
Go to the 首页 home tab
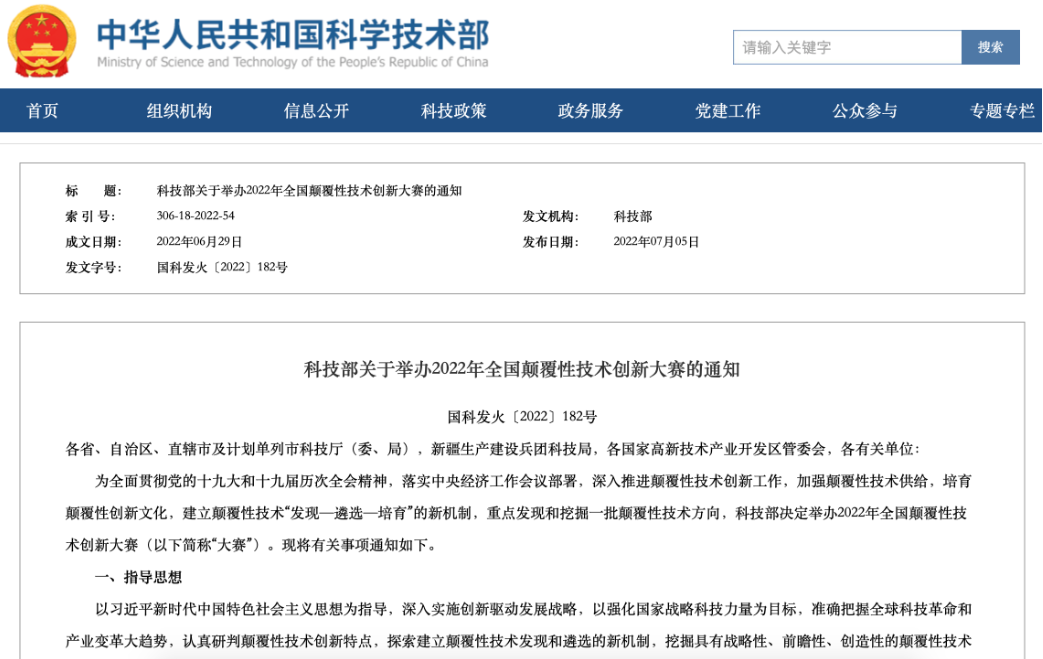[x=42, y=111]
